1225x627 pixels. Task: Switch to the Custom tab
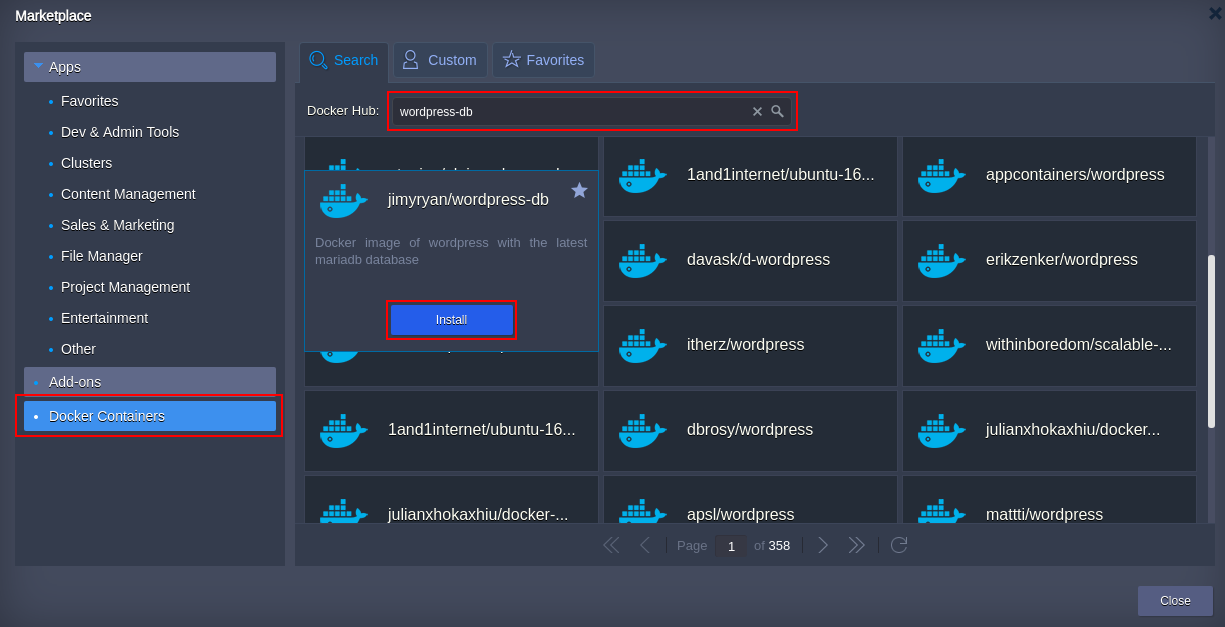(x=440, y=60)
